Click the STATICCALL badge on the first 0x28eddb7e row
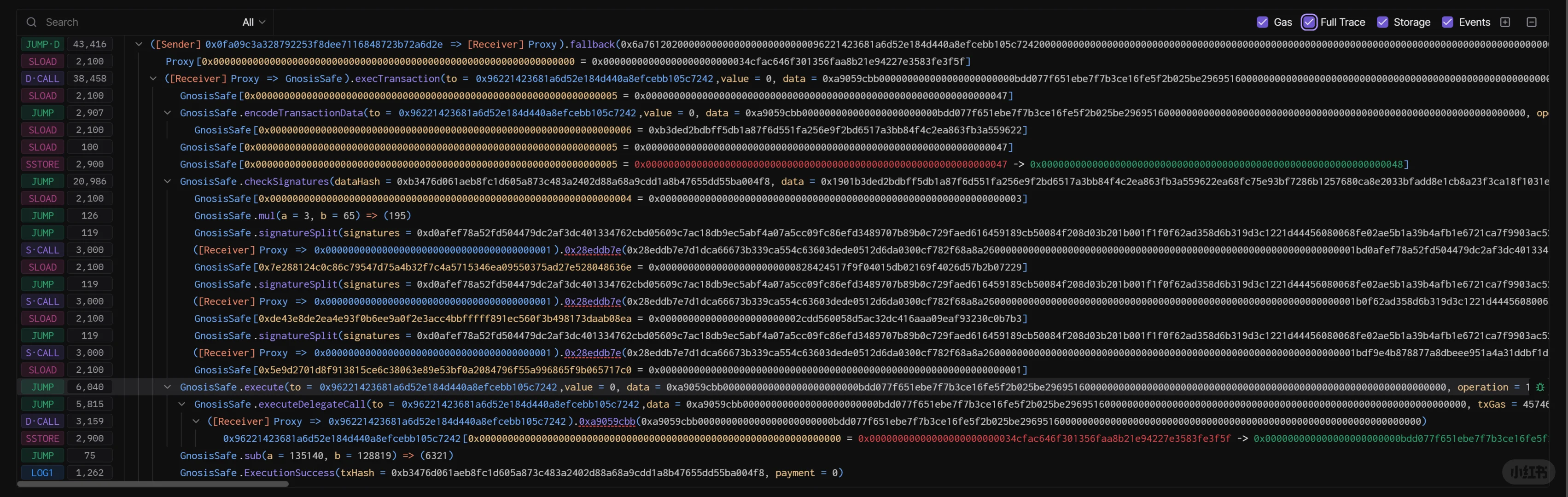Screen dimensions: 1568x497 click(42, 250)
